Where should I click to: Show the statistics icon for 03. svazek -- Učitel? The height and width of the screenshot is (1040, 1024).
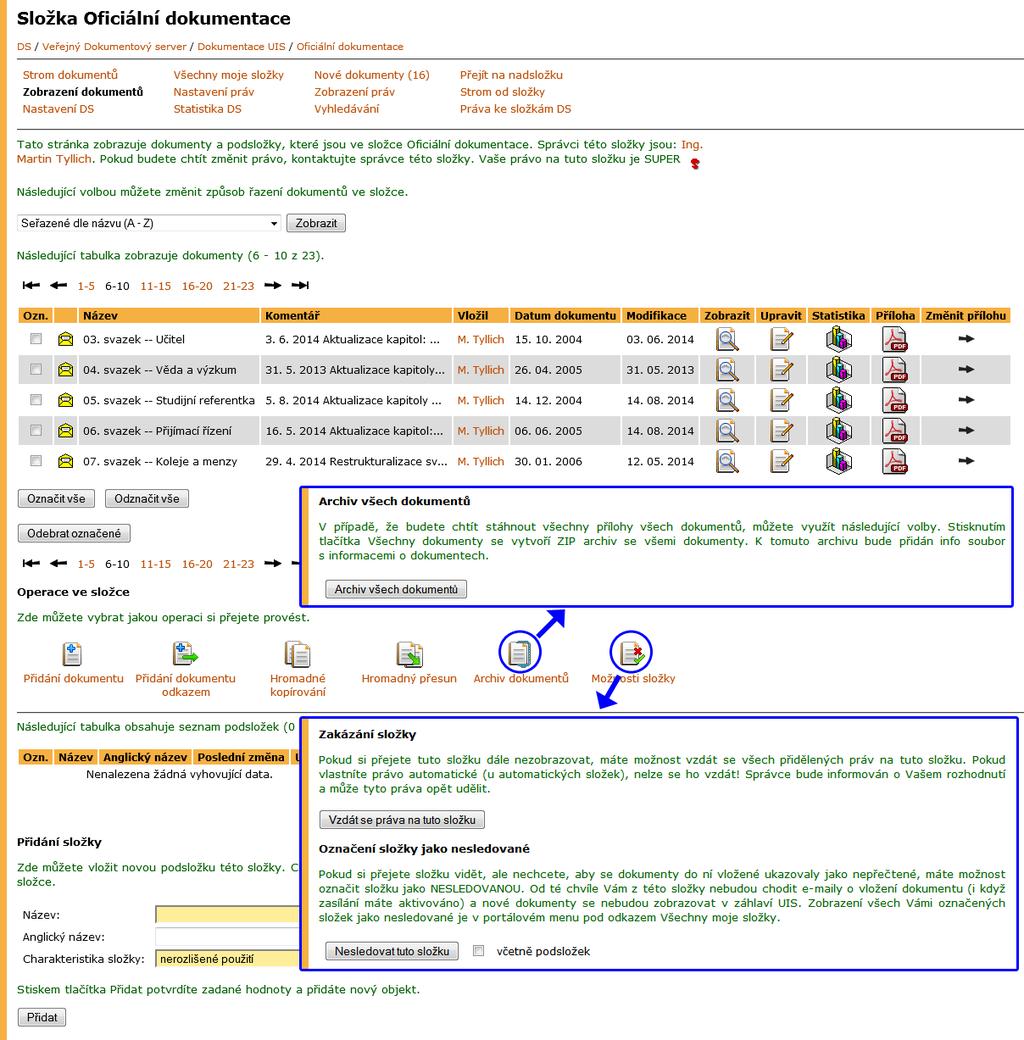click(x=838, y=340)
